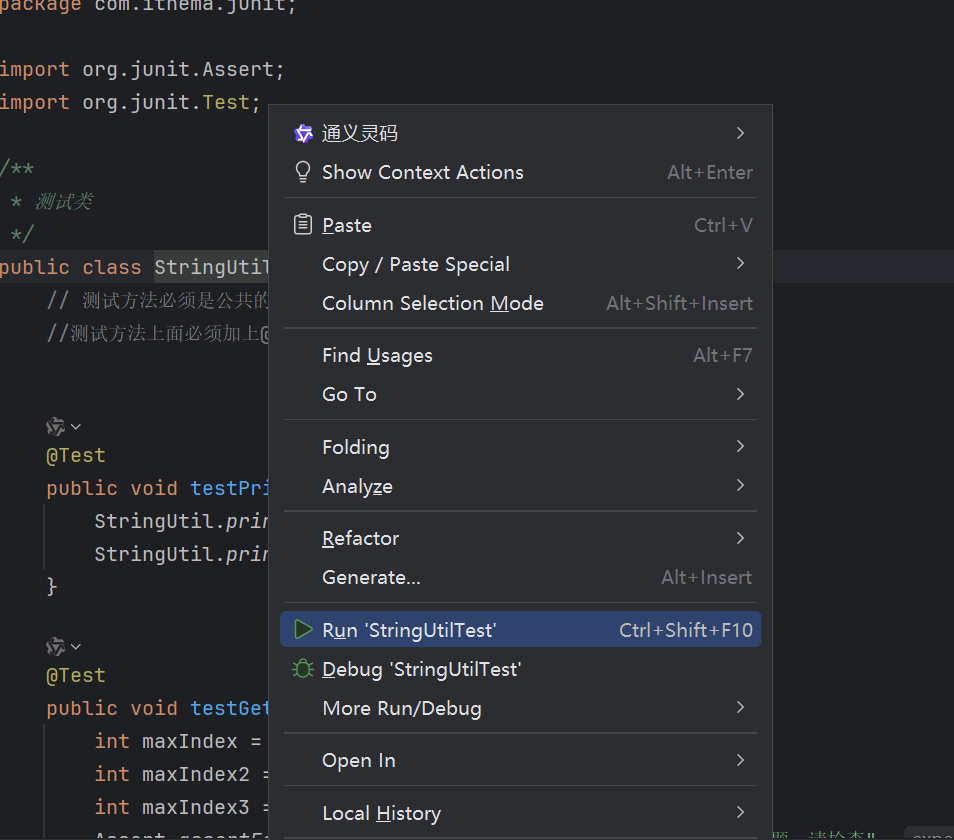954x840 pixels.
Task: Click the Tongyi inlay icon above testPri method
Action: (56, 427)
